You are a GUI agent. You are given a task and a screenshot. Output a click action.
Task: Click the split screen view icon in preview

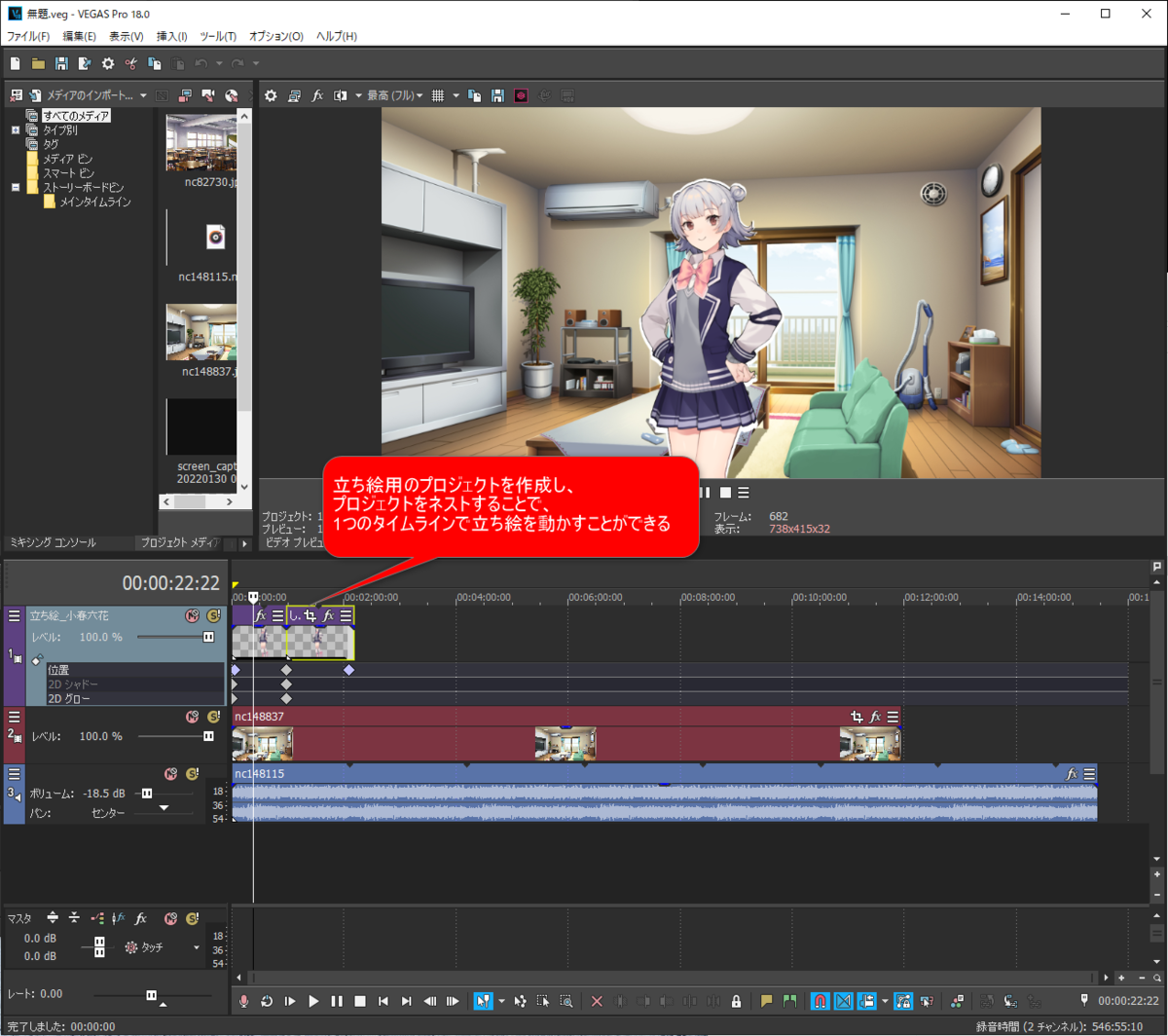[x=341, y=96]
